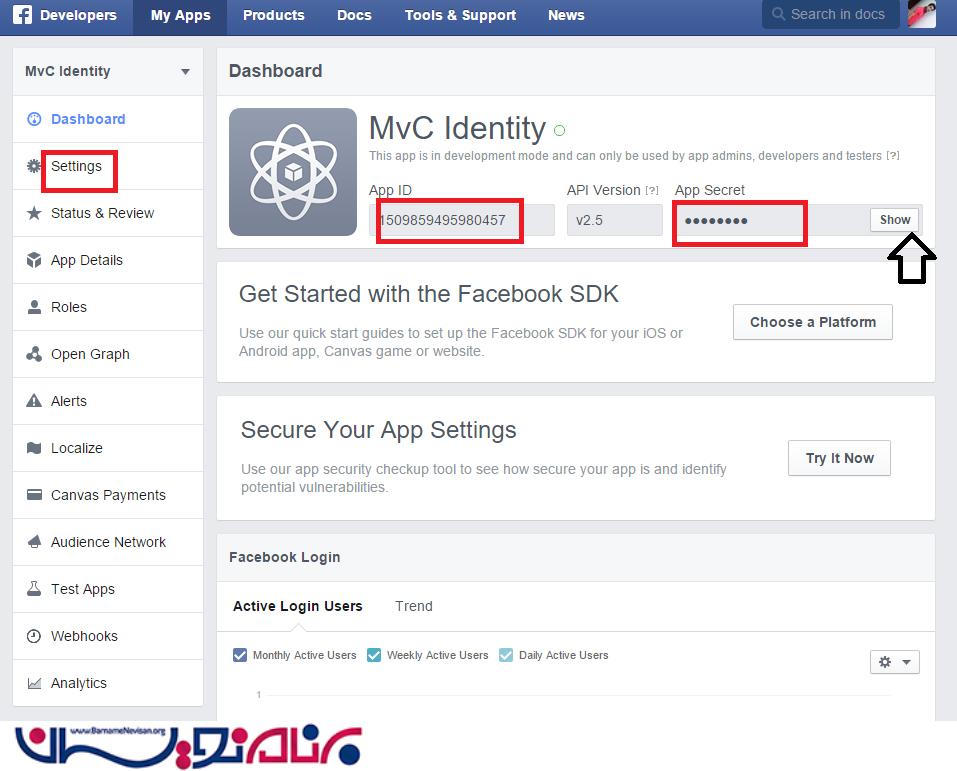Click the MvC Identity atom app icon
The height and width of the screenshot is (771, 957).
click(x=293, y=172)
